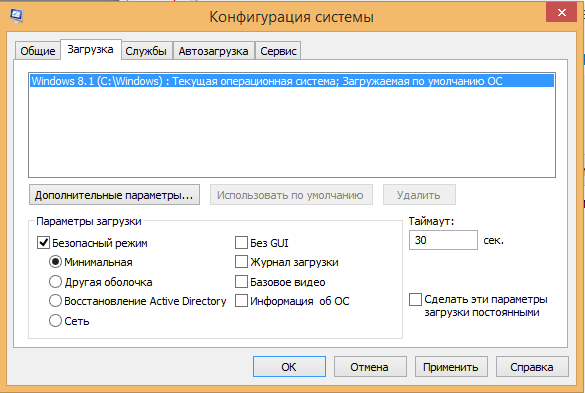Select the Windows 8.1 boot entry

(x=292, y=81)
